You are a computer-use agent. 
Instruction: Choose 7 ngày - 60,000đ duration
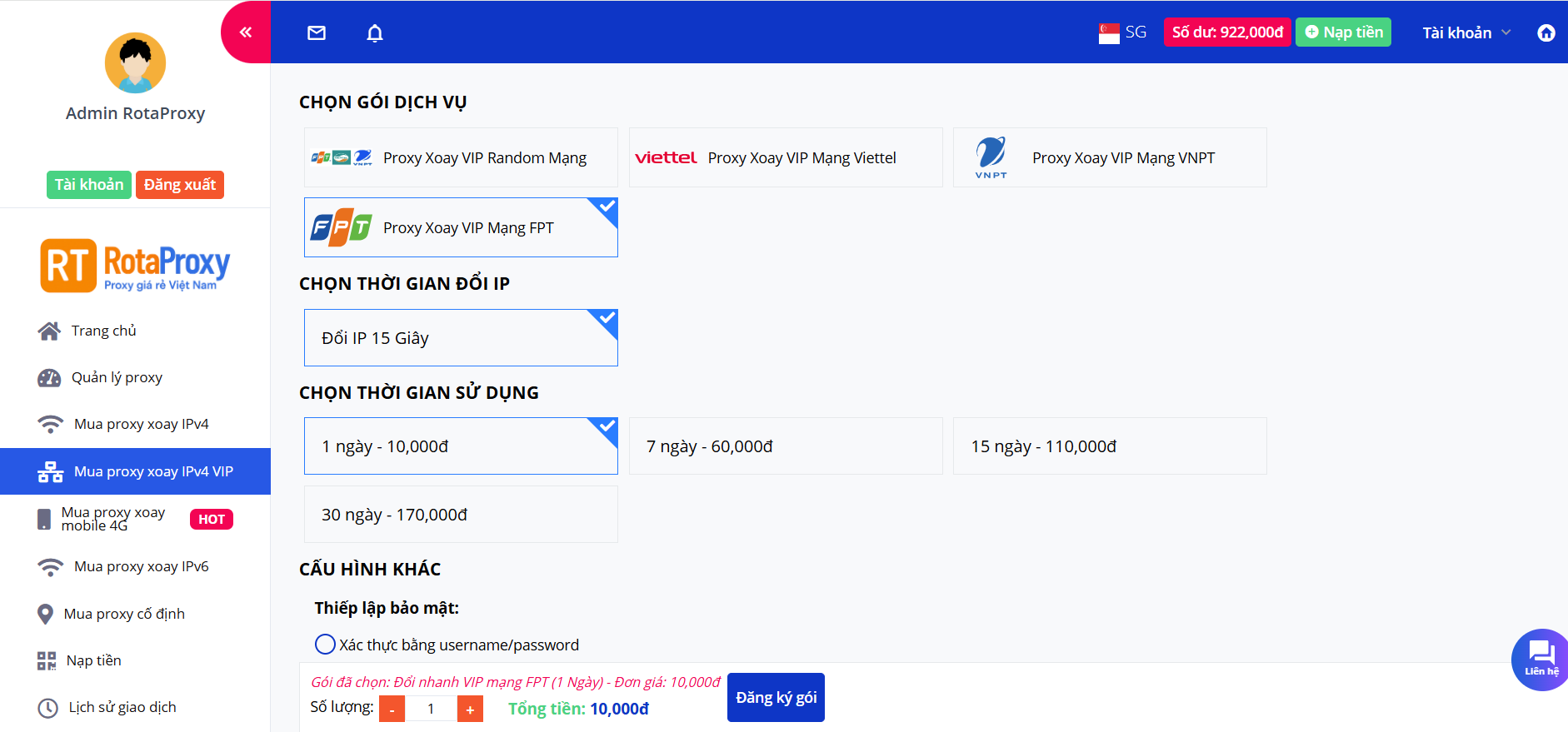(x=786, y=446)
